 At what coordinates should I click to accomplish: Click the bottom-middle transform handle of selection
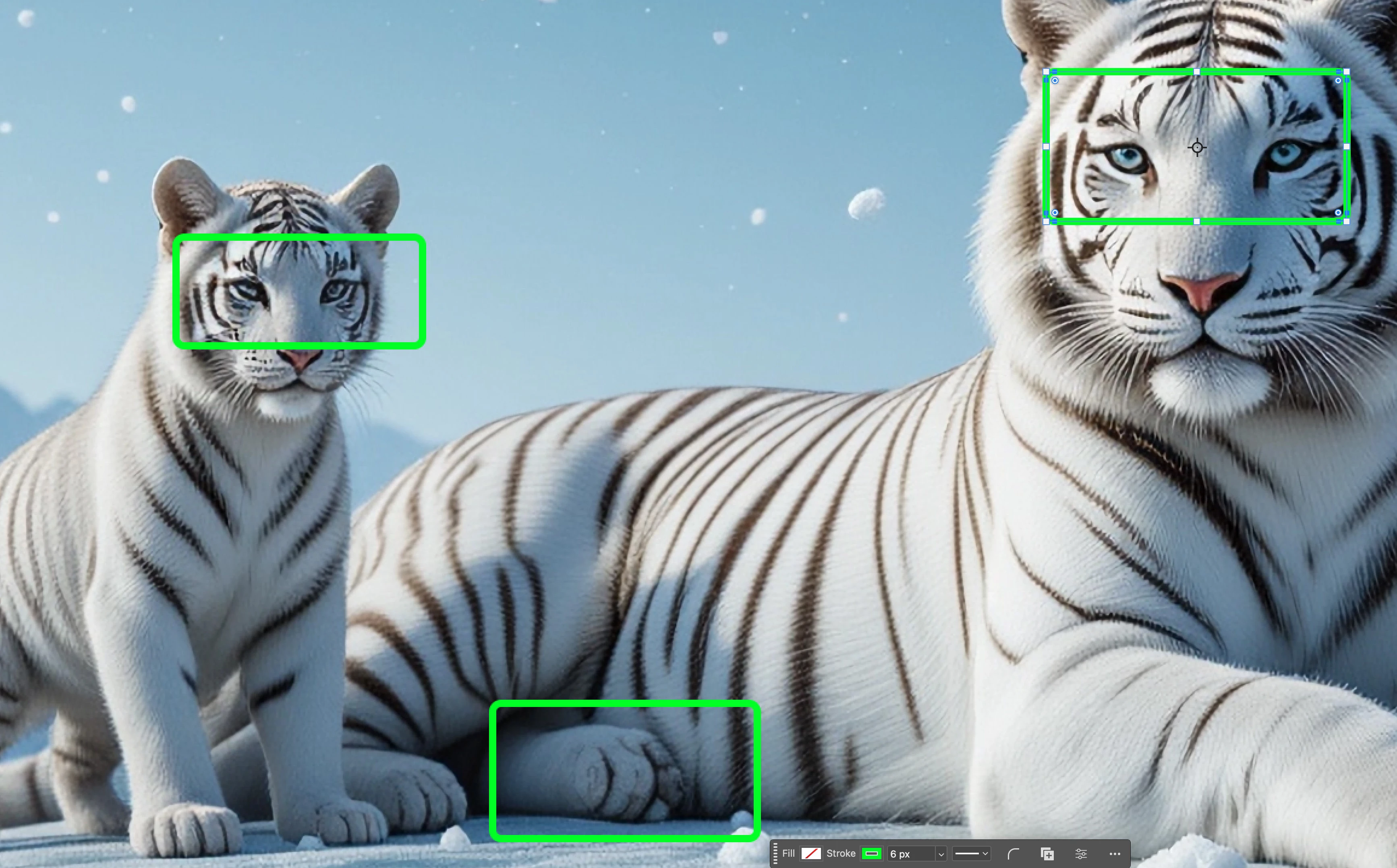tap(1196, 221)
